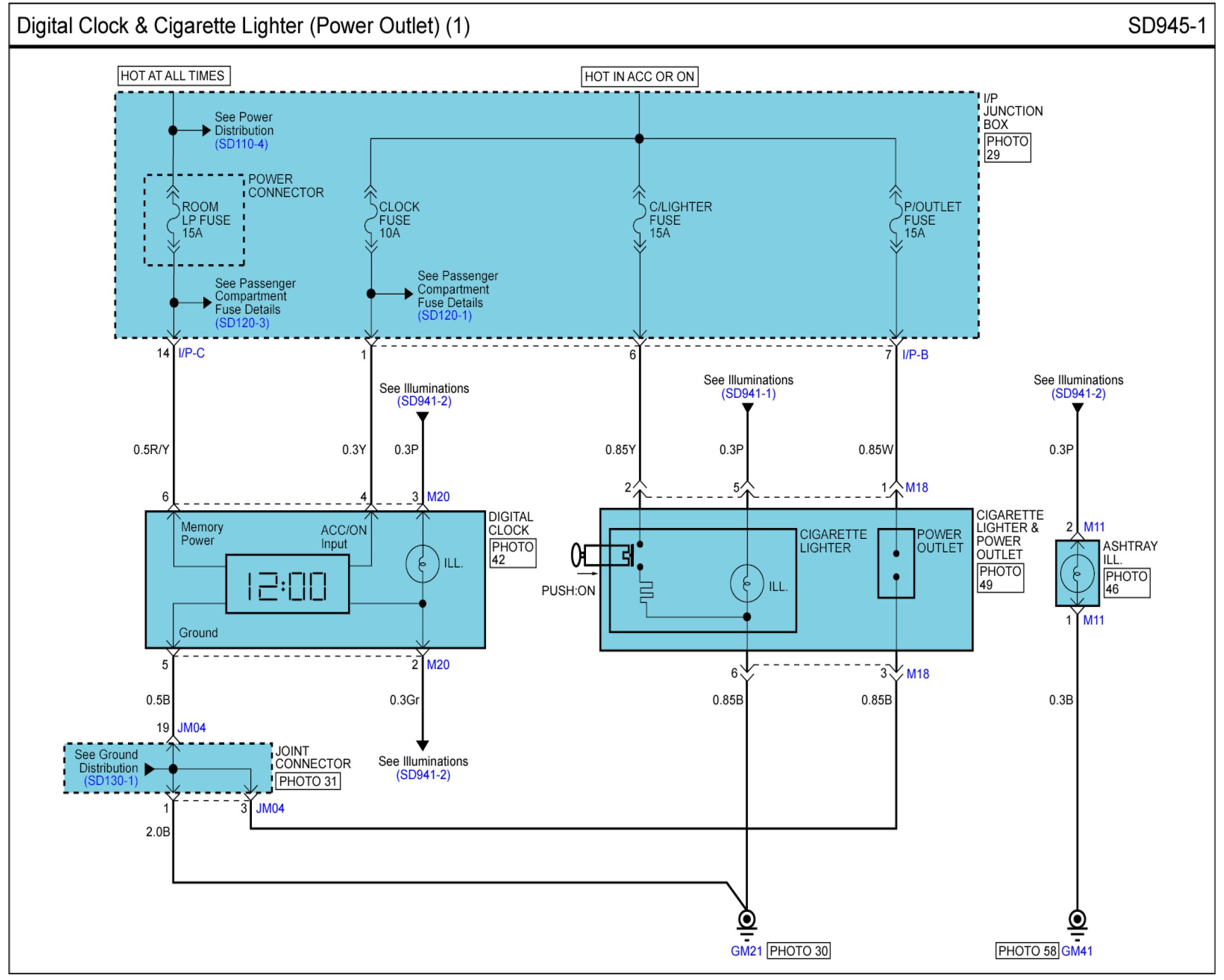
Task: Click the ashtray illumination lamp symbol
Action: tap(1078, 574)
